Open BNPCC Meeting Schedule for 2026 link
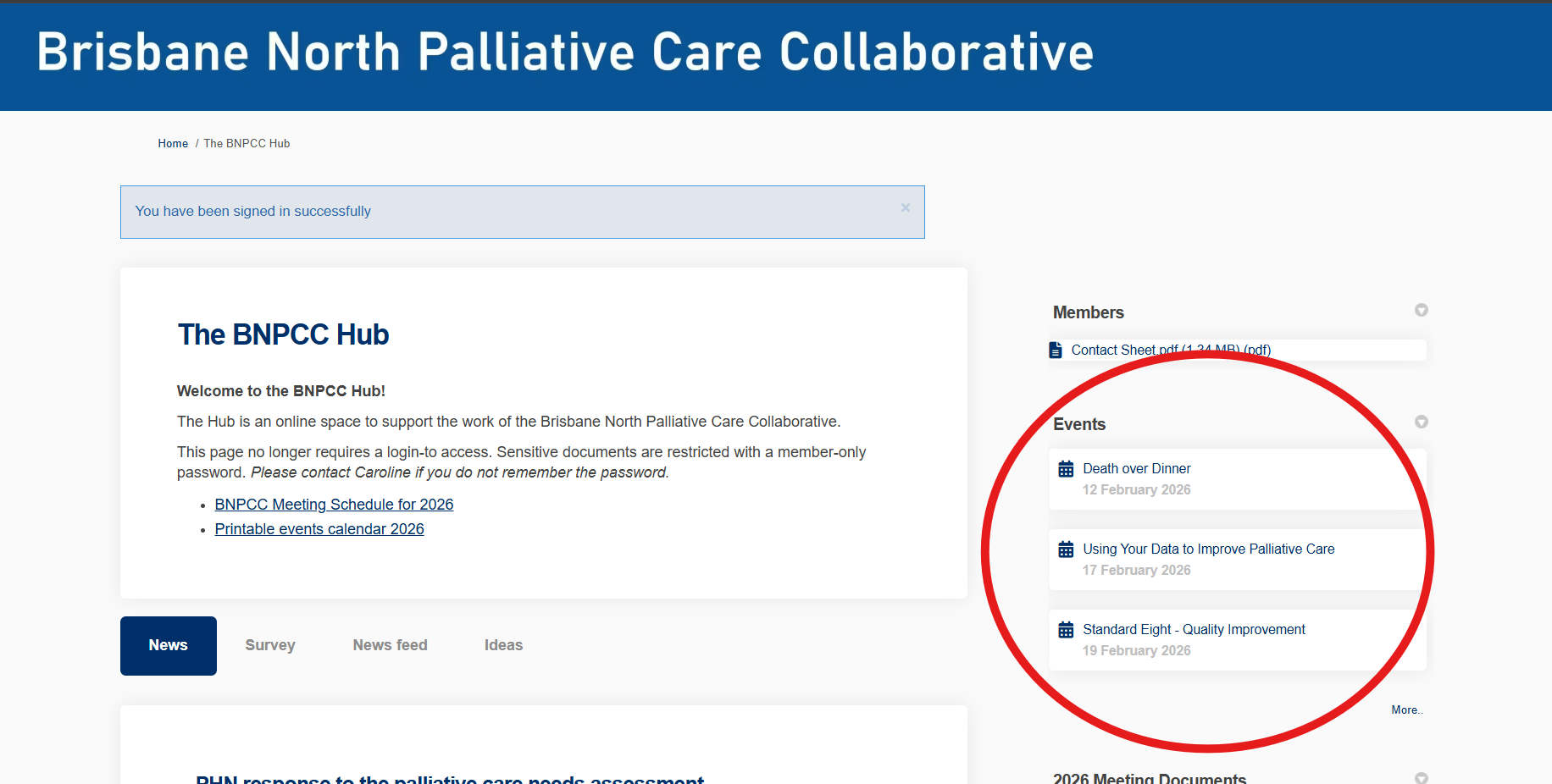This screenshot has height=784, width=1552. [x=334, y=505]
